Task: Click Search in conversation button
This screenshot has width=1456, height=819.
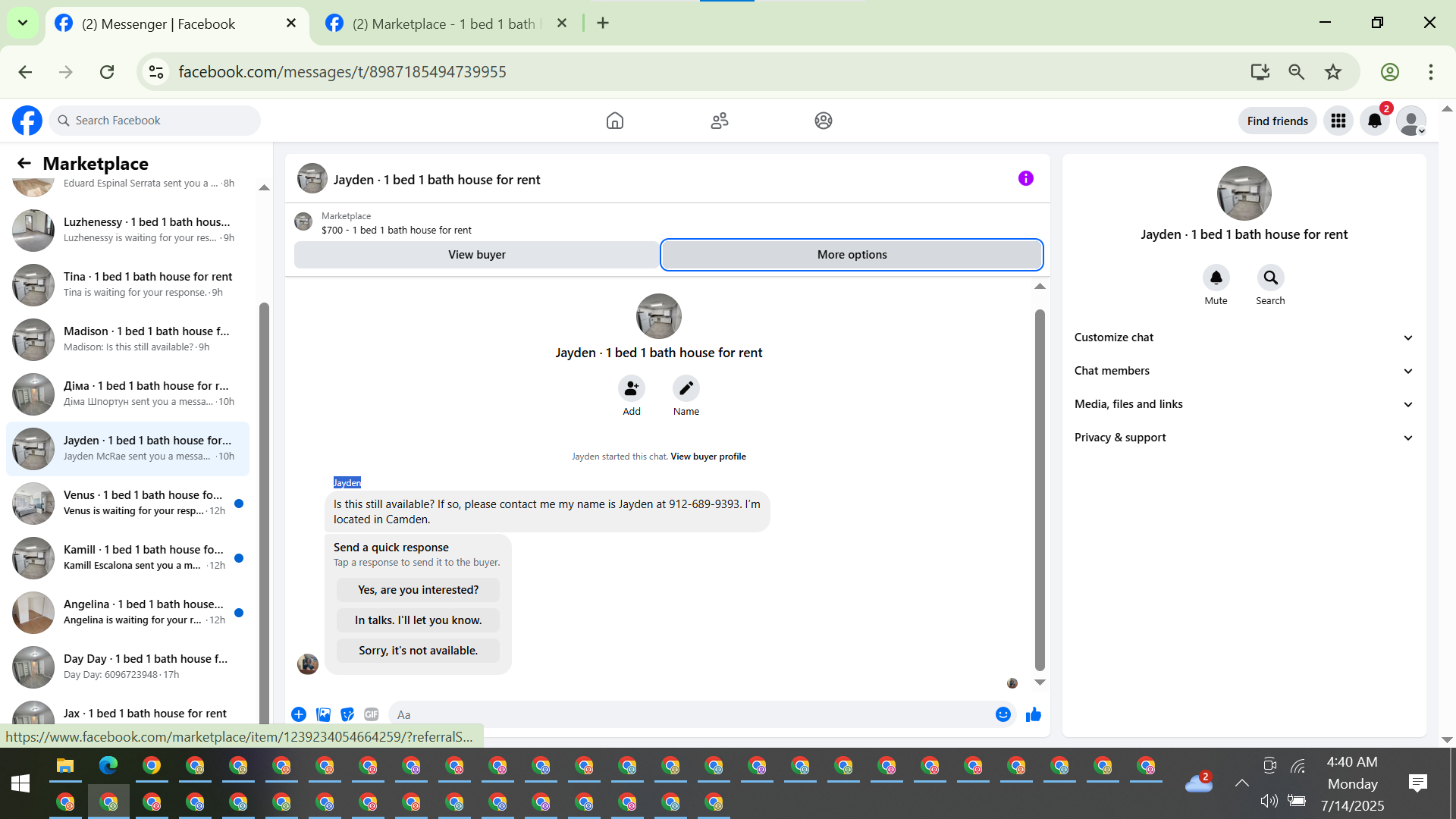Action: click(x=1270, y=278)
